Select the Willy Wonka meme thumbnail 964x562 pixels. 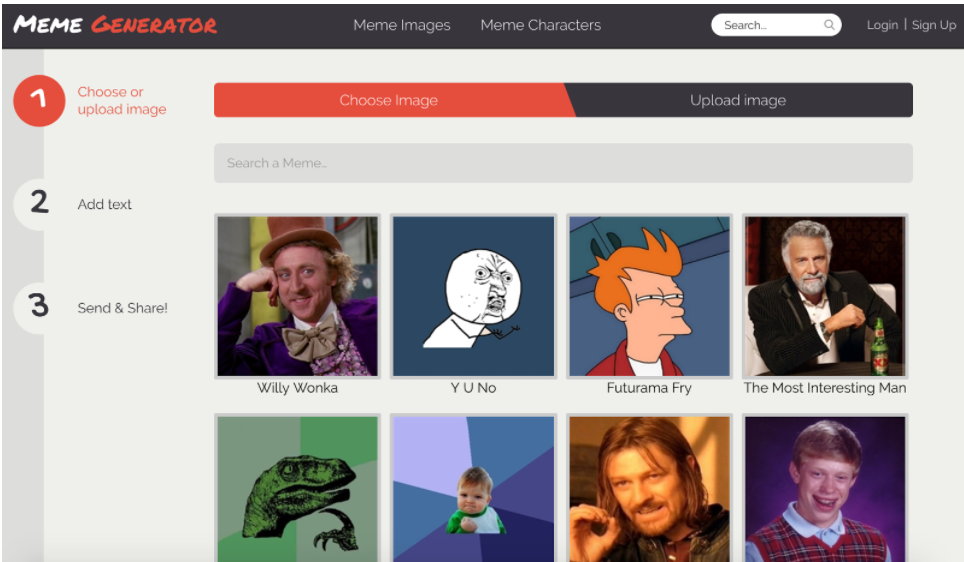[298, 296]
